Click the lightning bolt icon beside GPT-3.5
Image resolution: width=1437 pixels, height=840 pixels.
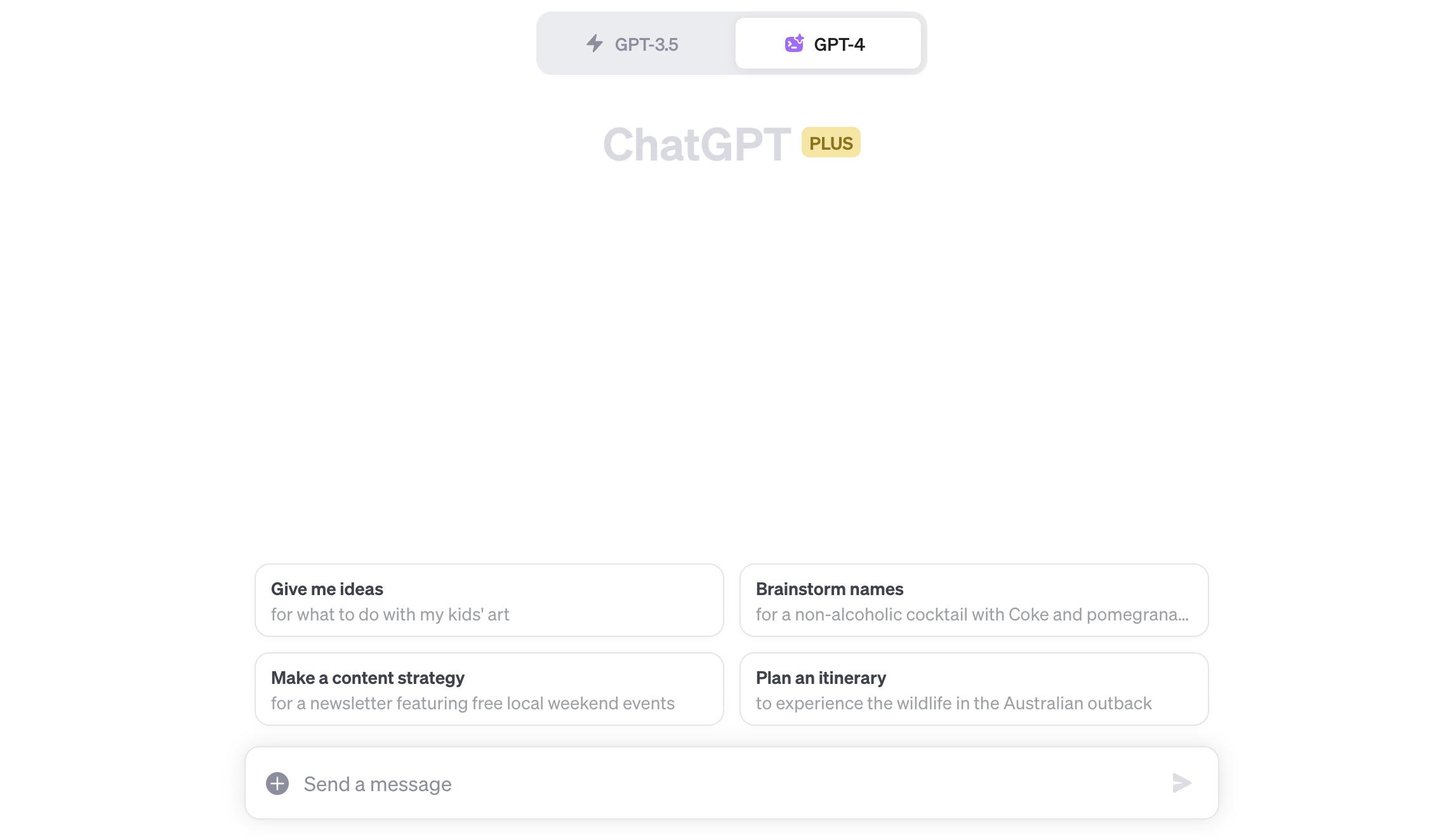tap(595, 44)
